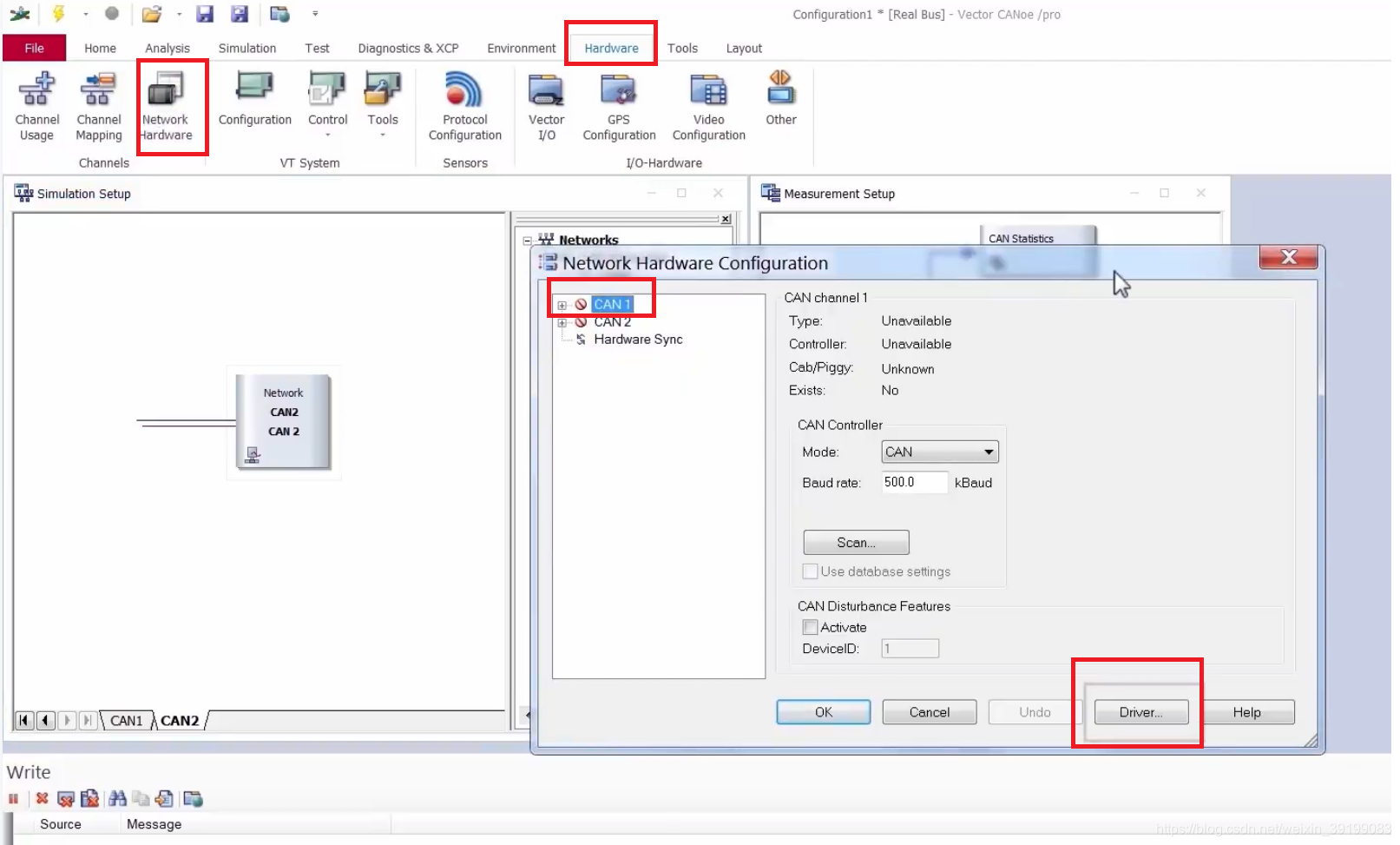Switch to the Simulation ribbon tab
Screen dimensions: 1400x845
pos(247,48)
